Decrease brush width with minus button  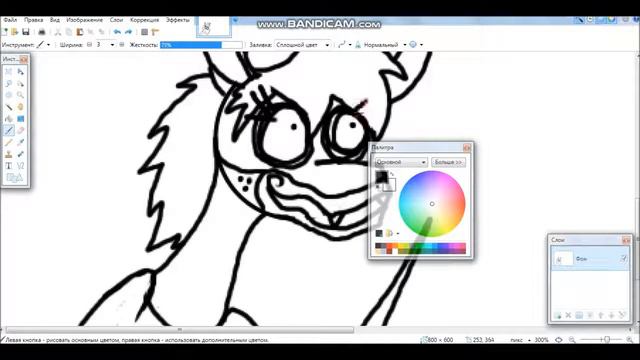pyautogui.click(x=89, y=45)
